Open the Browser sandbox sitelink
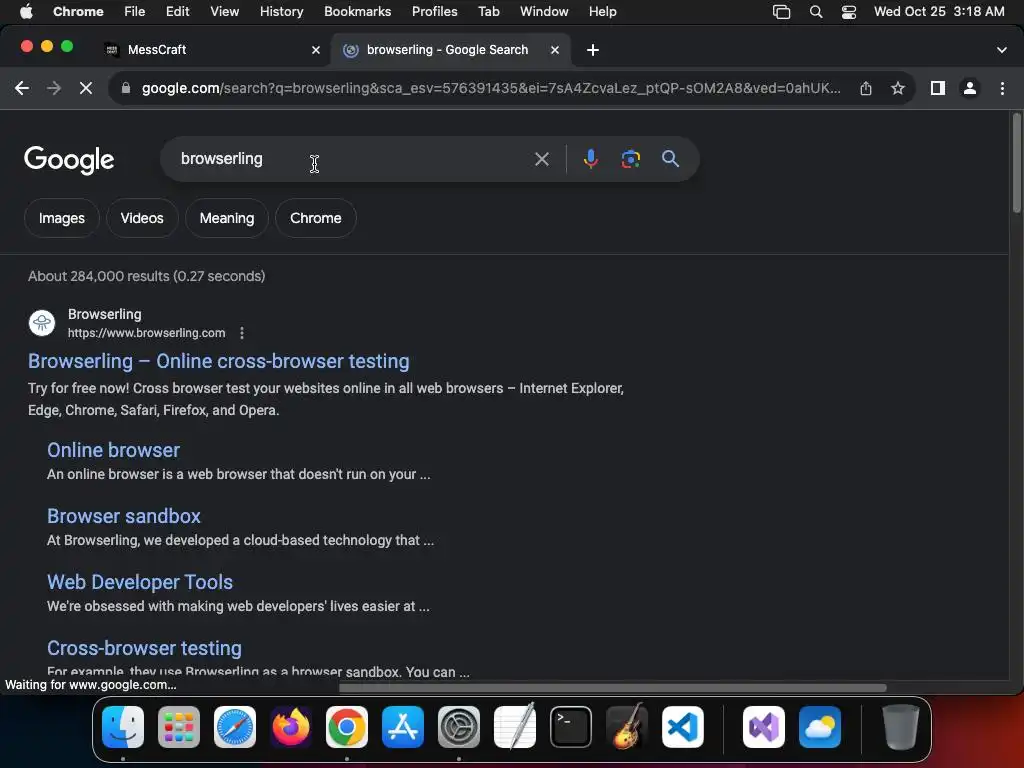This screenshot has height=768, width=1024. click(123, 516)
